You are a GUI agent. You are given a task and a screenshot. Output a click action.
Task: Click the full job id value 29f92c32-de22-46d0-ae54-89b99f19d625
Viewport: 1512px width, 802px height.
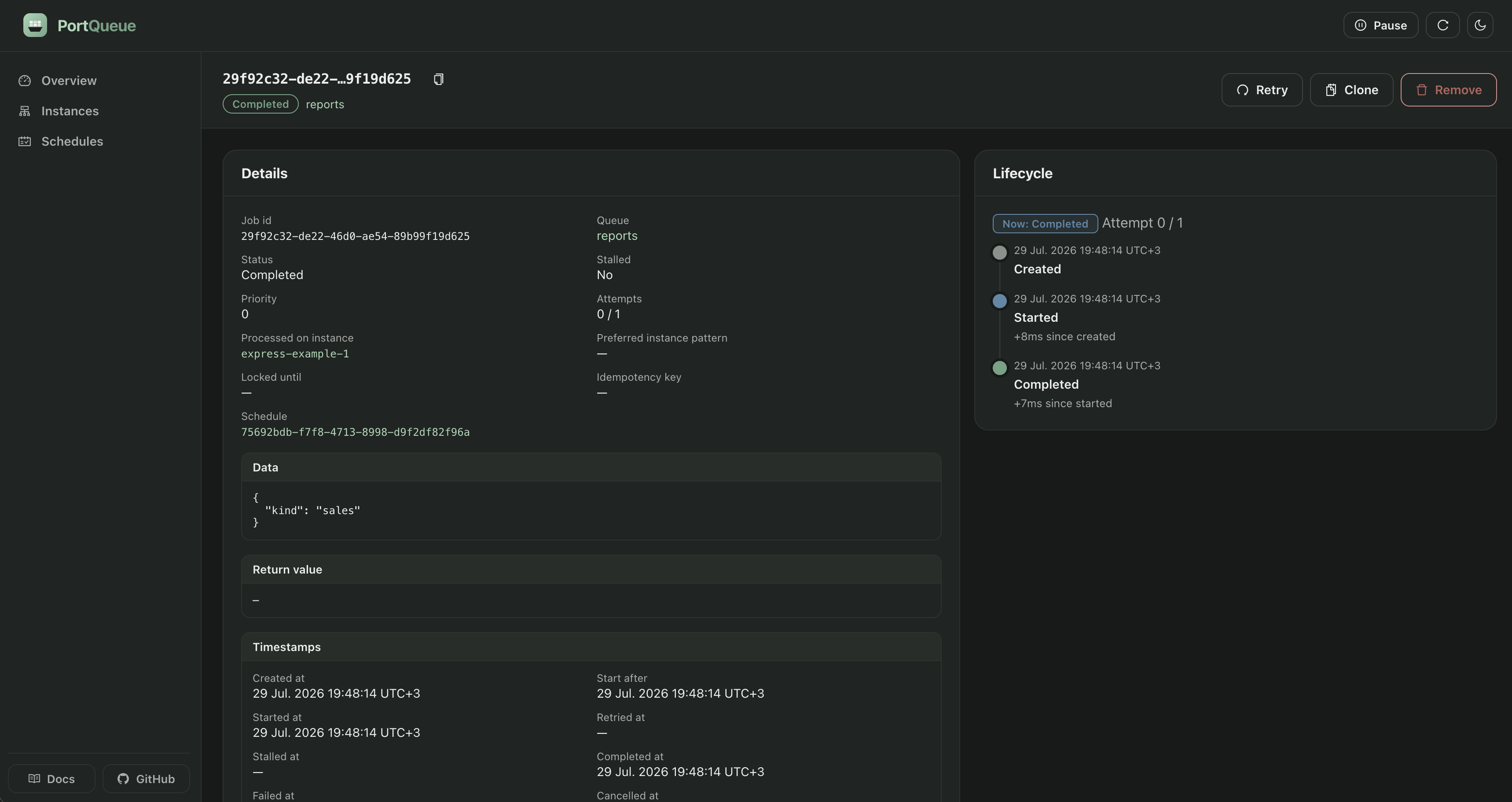[x=355, y=236]
